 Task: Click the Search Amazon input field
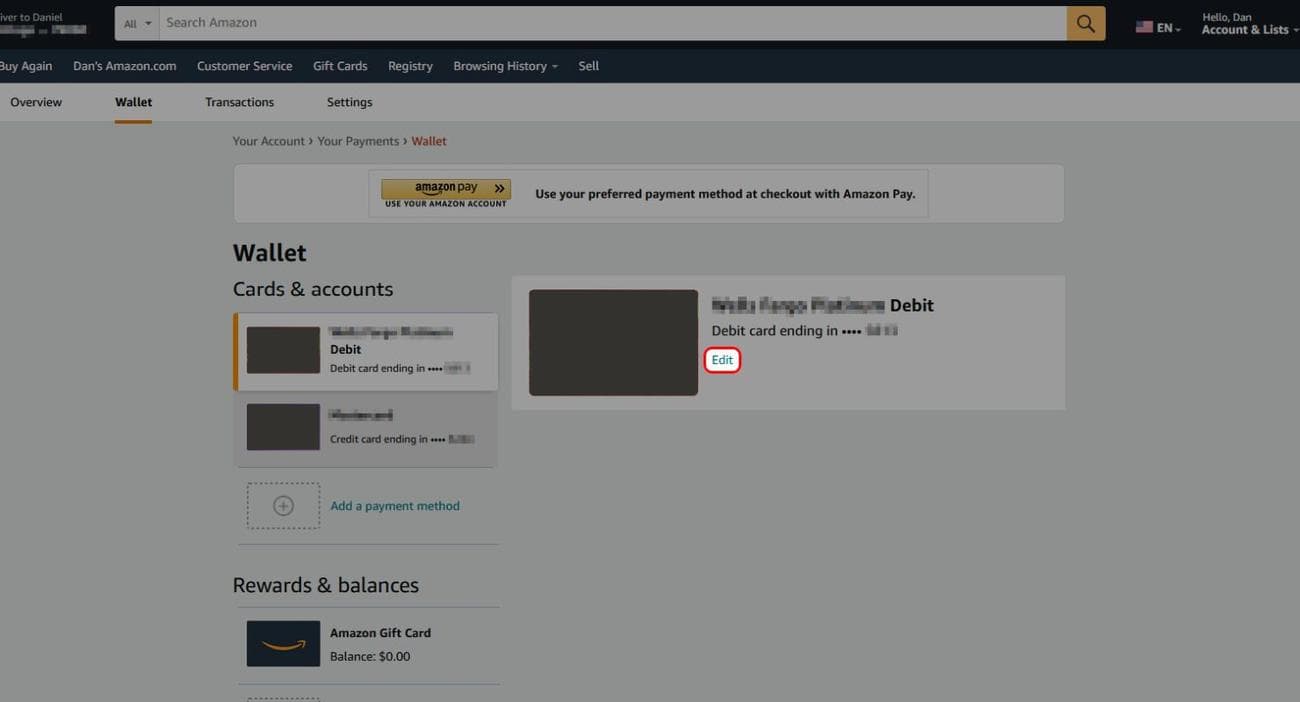tap(610, 23)
